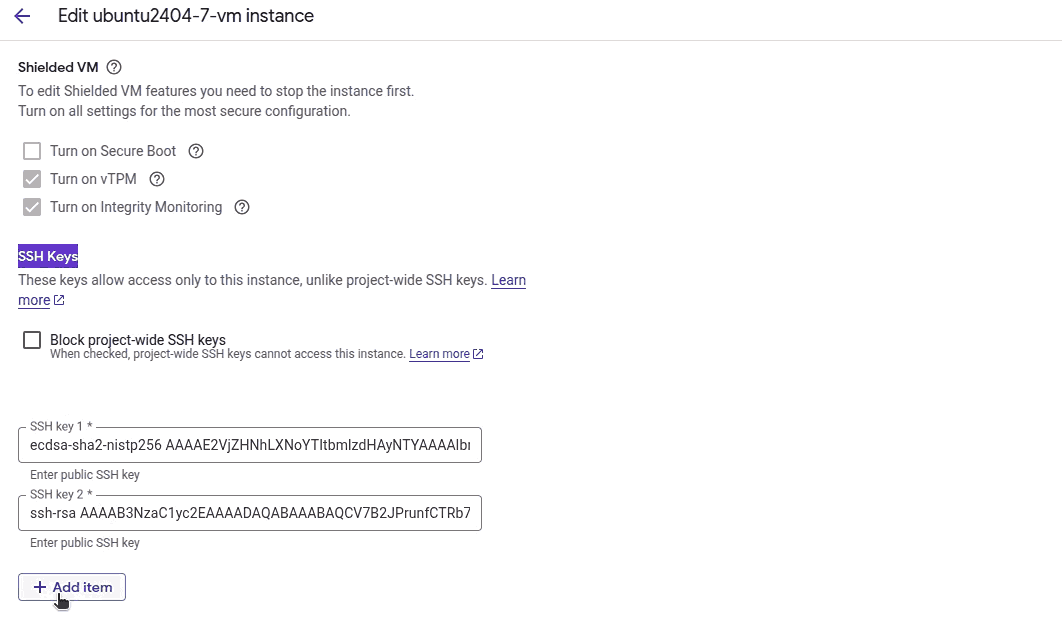The height and width of the screenshot is (623, 1062).
Task: Check Block project-wide SSH keys box
Action: coord(32,340)
